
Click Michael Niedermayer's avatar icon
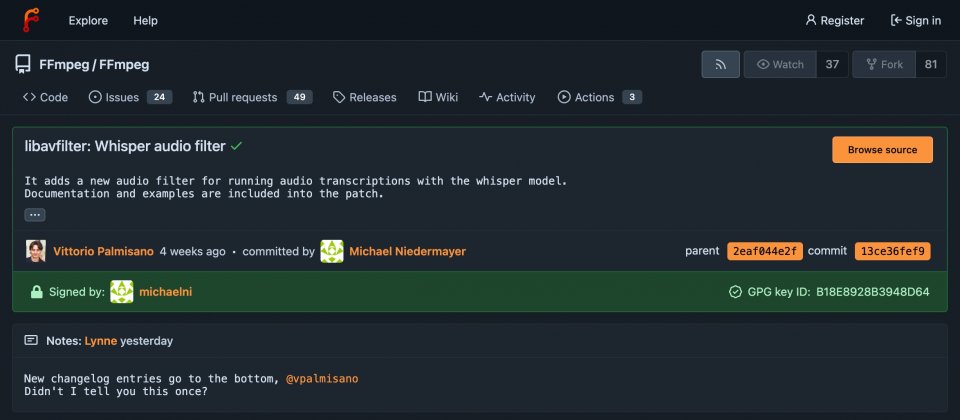332,251
